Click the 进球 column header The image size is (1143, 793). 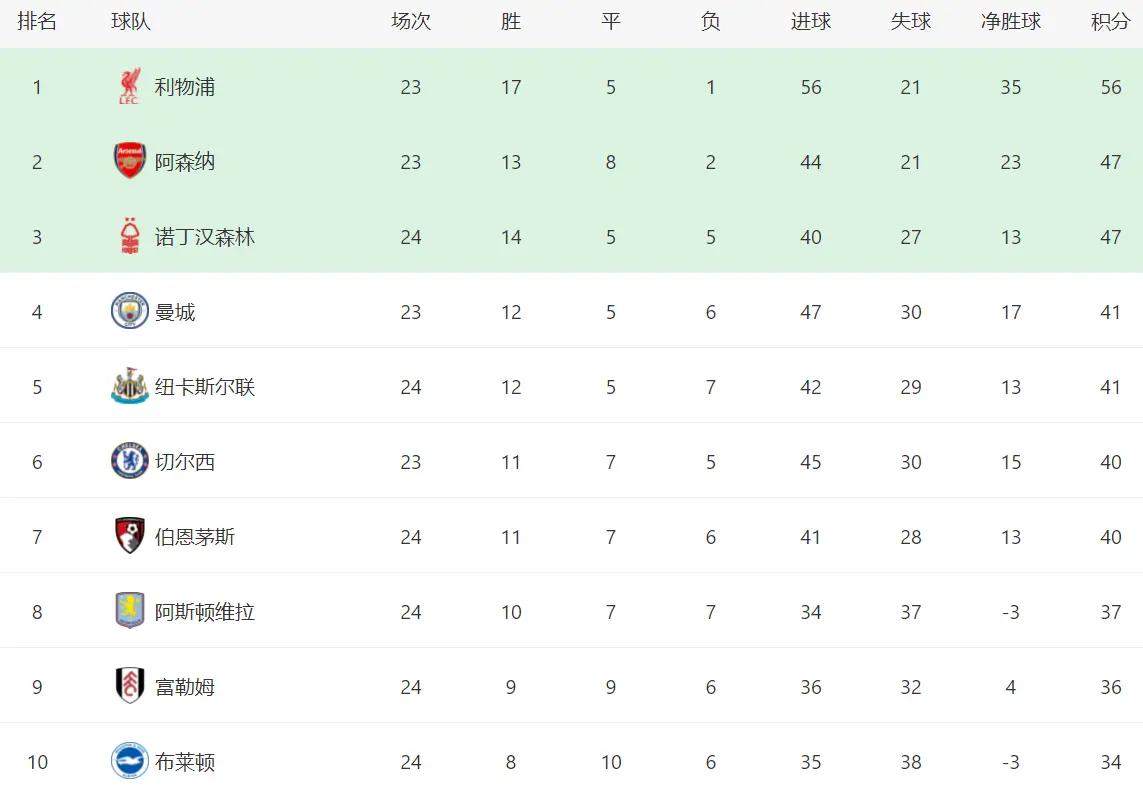click(810, 22)
